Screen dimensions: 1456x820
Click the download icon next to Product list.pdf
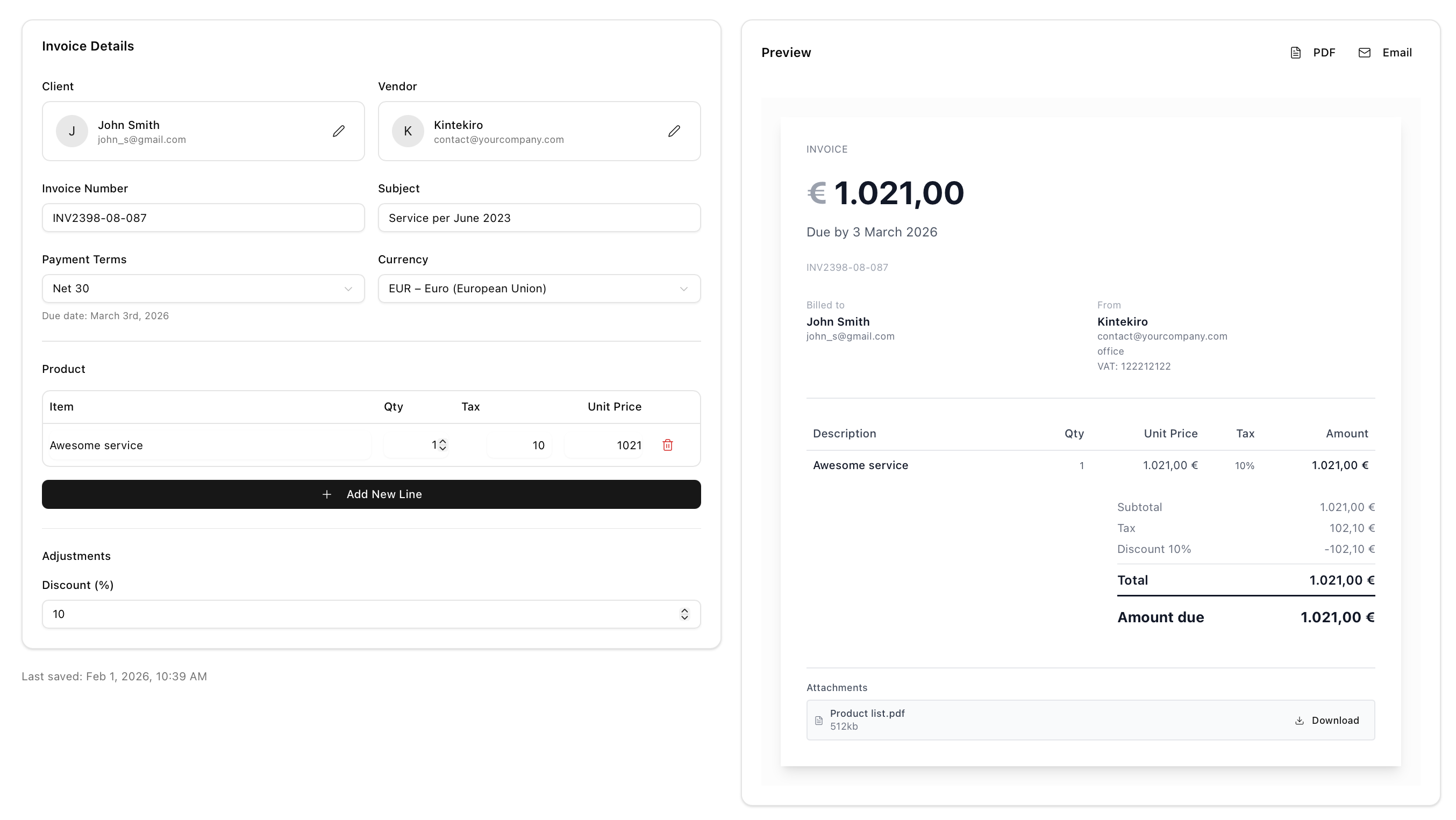[x=1300, y=720]
